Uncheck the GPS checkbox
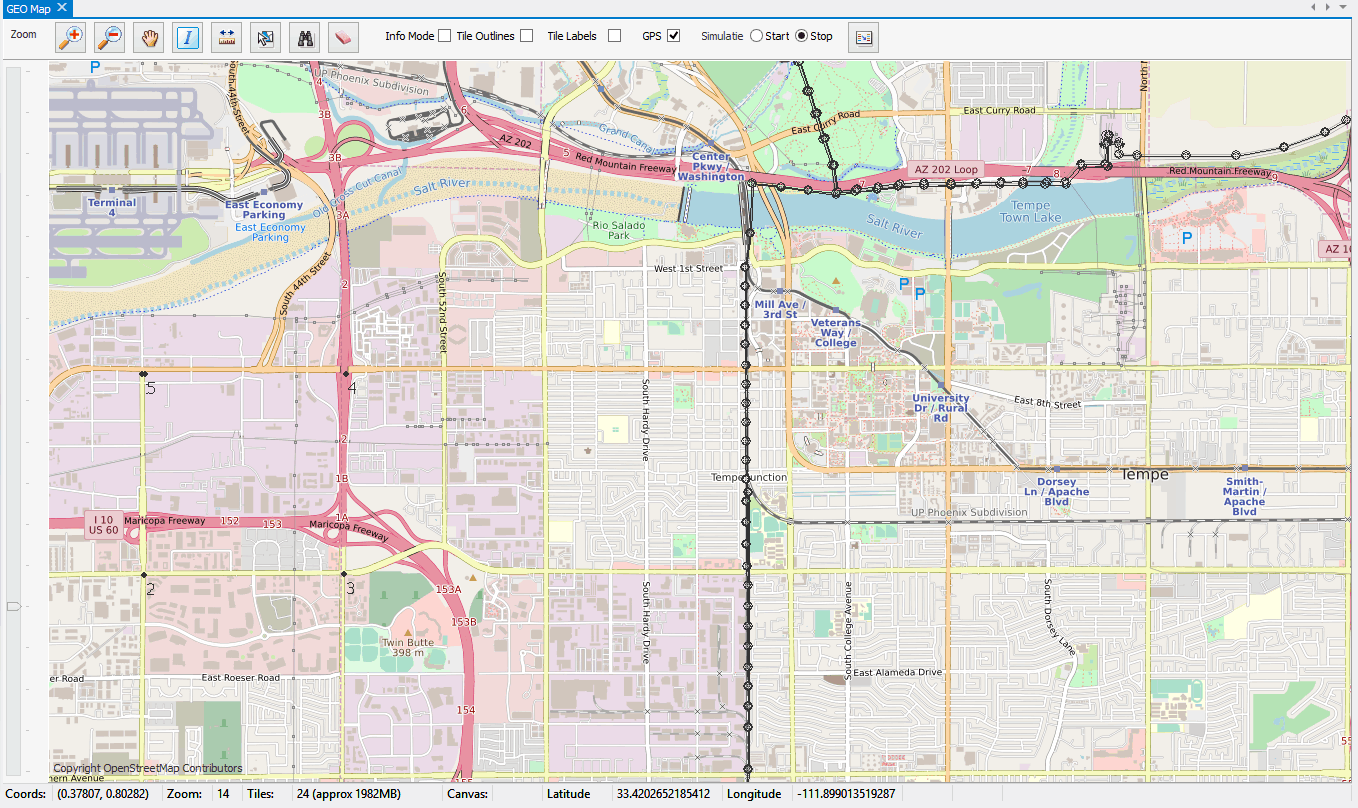The image size is (1358, 808). (x=674, y=36)
